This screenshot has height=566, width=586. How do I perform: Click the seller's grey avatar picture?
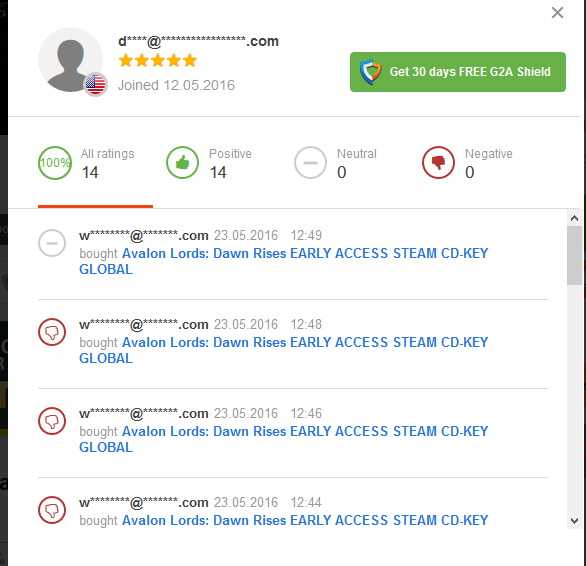click(x=70, y=59)
